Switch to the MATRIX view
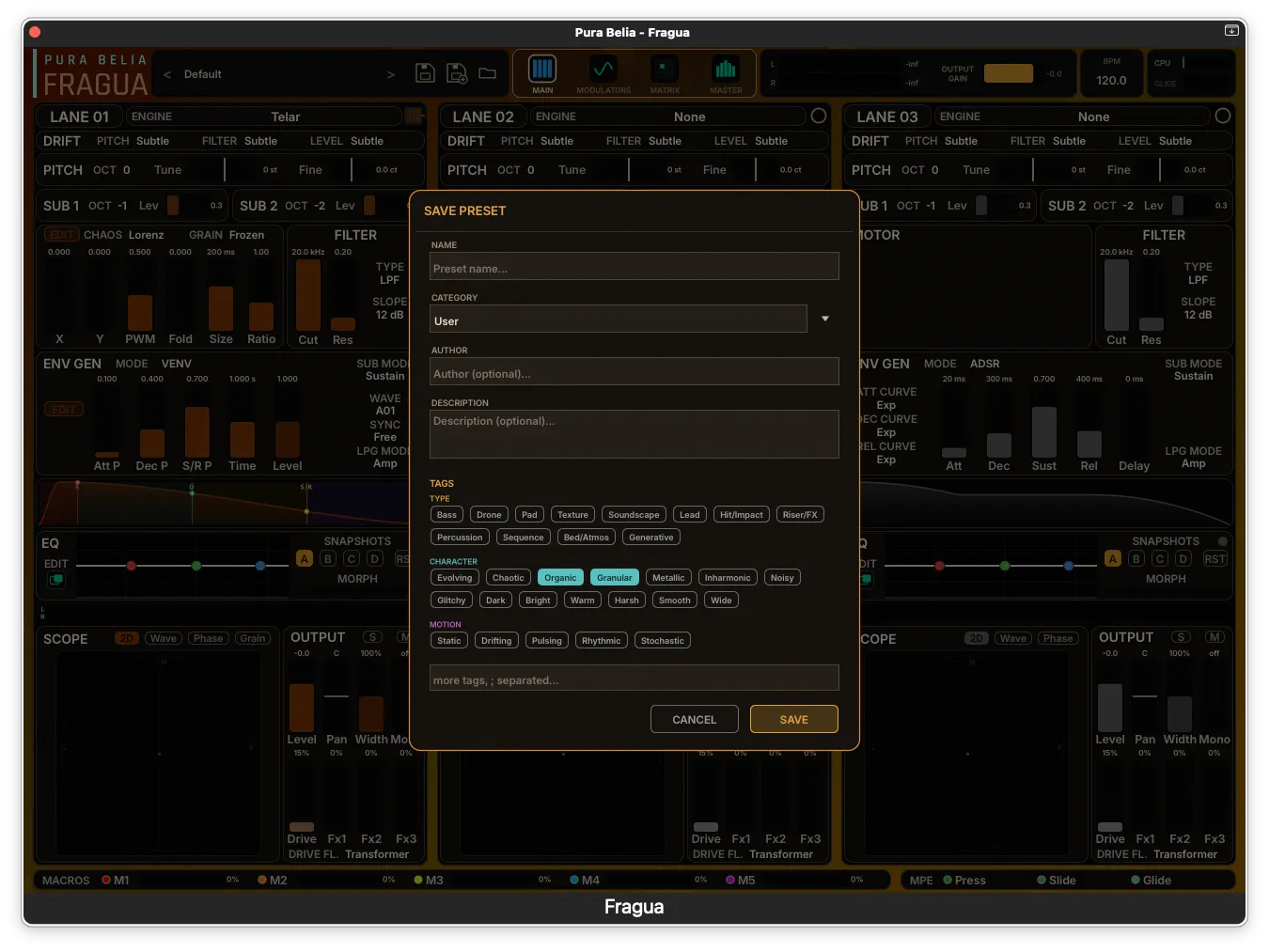 (665, 73)
